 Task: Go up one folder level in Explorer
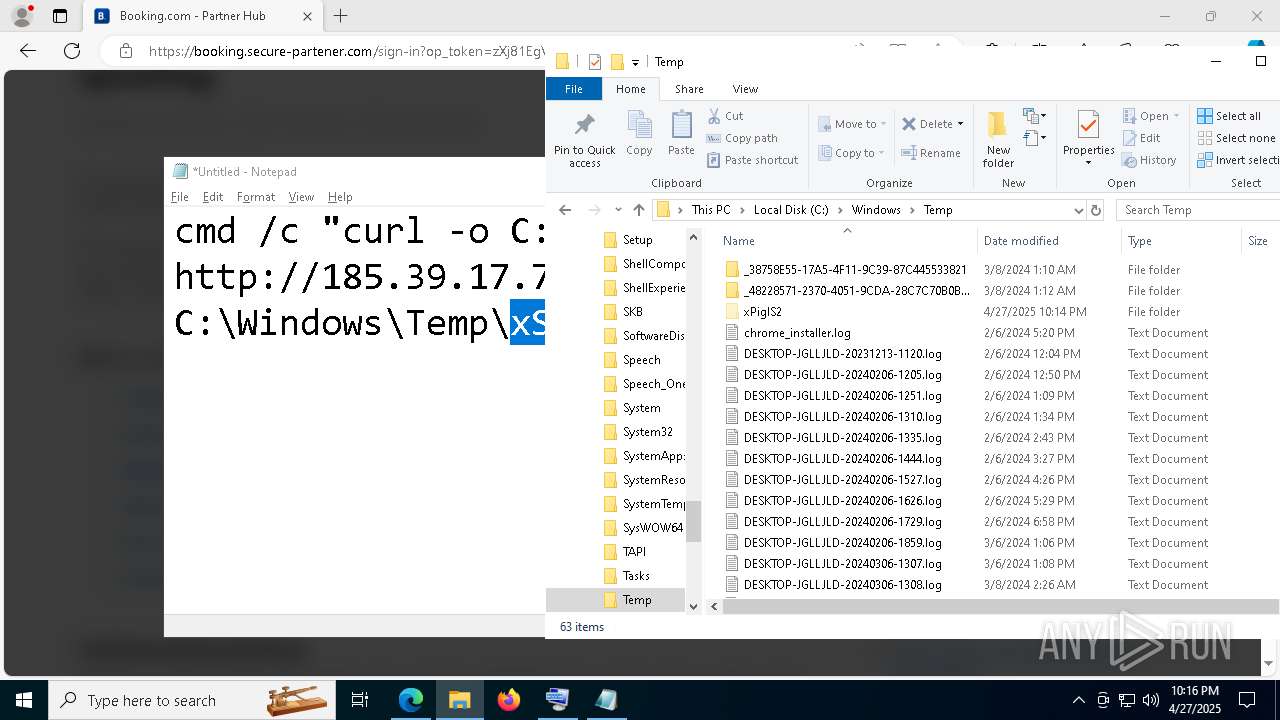639,210
